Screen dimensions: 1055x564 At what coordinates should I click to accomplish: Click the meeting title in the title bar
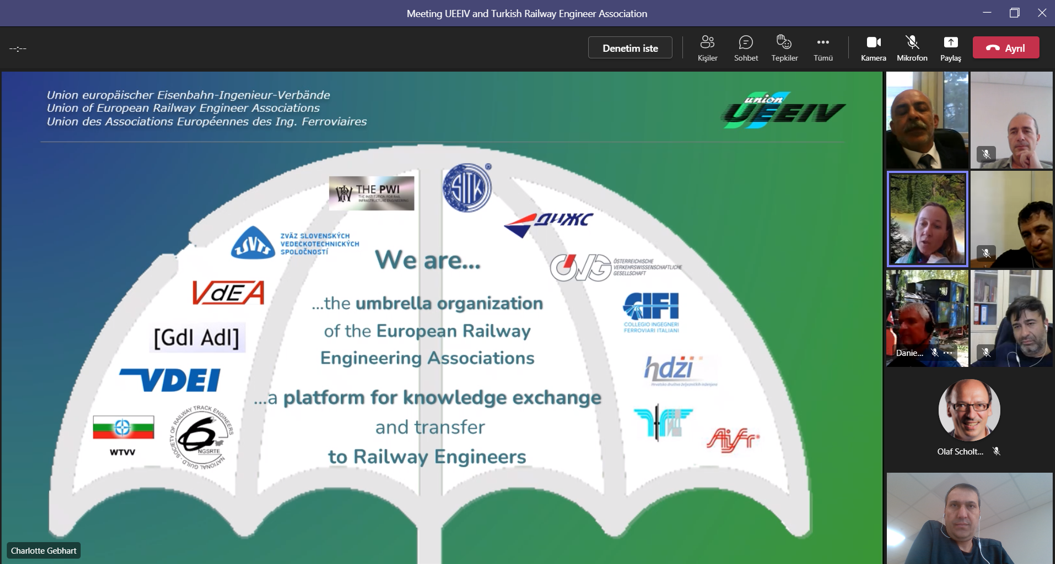pos(526,13)
